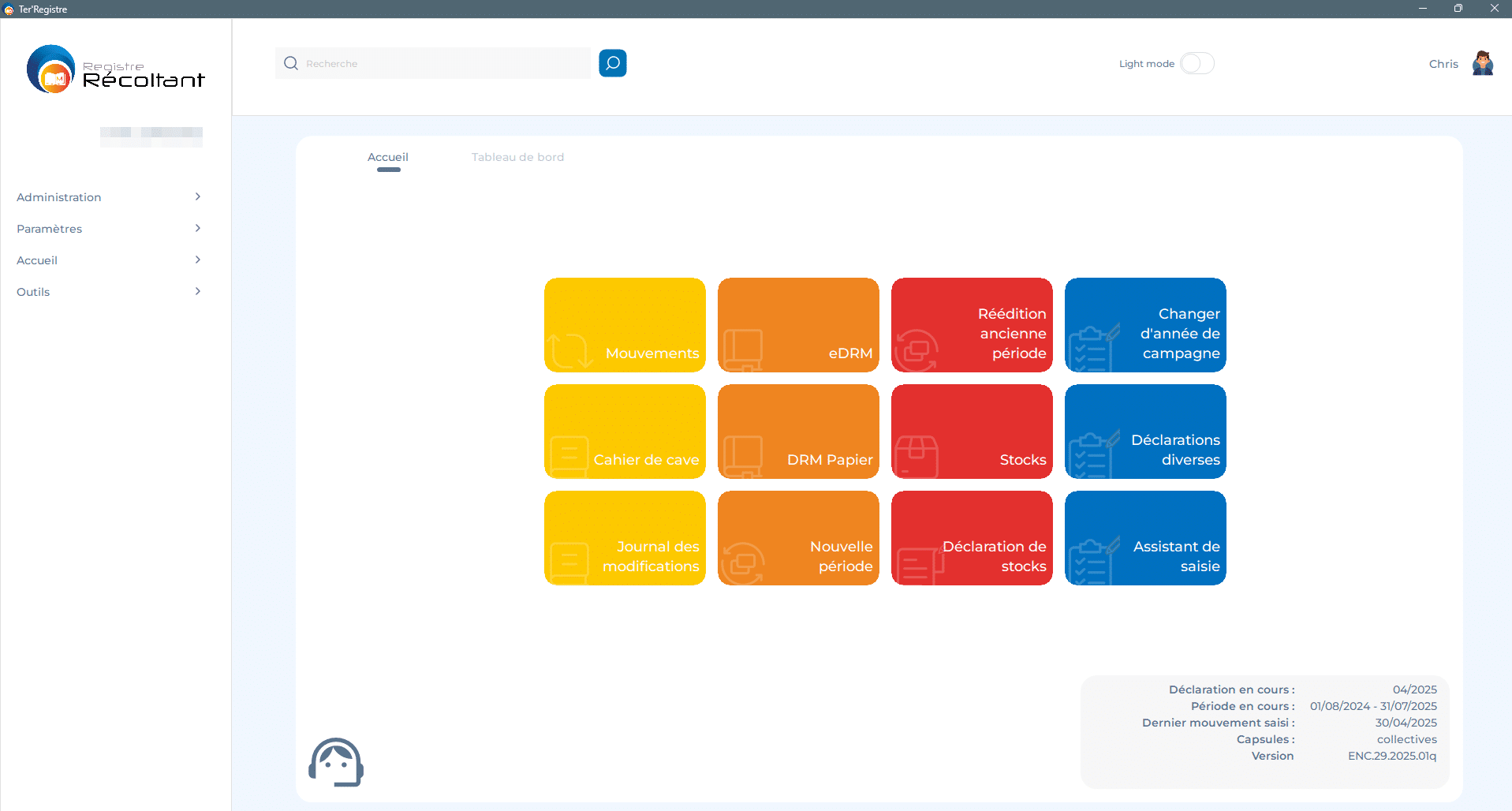Switch to the Tableau de bord tab
This screenshot has width=1512, height=811.
[517, 157]
